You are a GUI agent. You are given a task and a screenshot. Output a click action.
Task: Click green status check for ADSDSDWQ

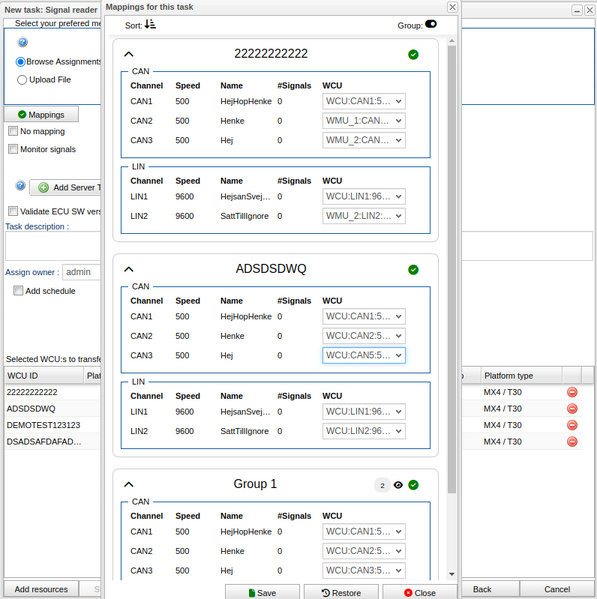(413, 270)
